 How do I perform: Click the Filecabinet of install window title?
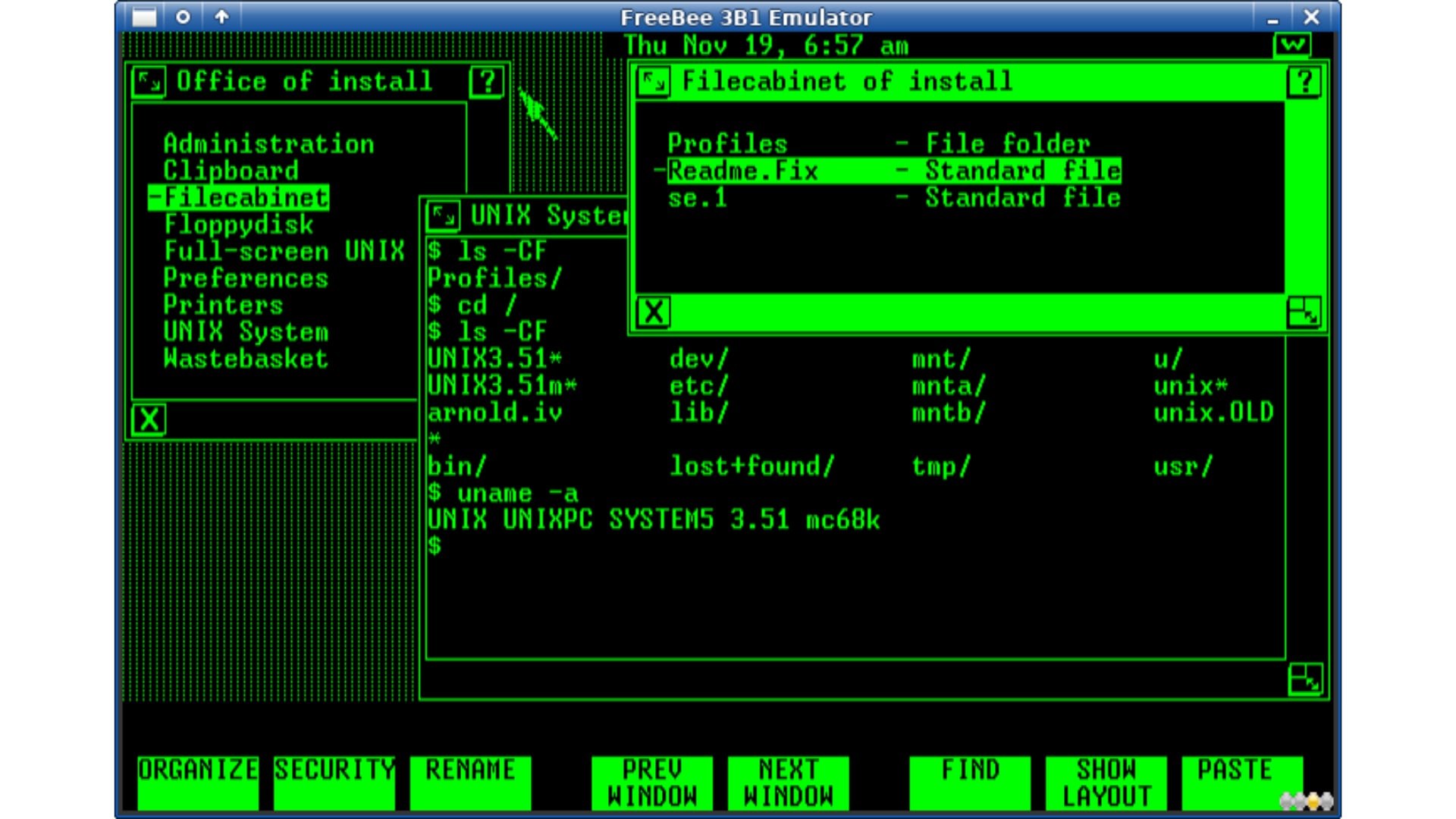[847, 82]
